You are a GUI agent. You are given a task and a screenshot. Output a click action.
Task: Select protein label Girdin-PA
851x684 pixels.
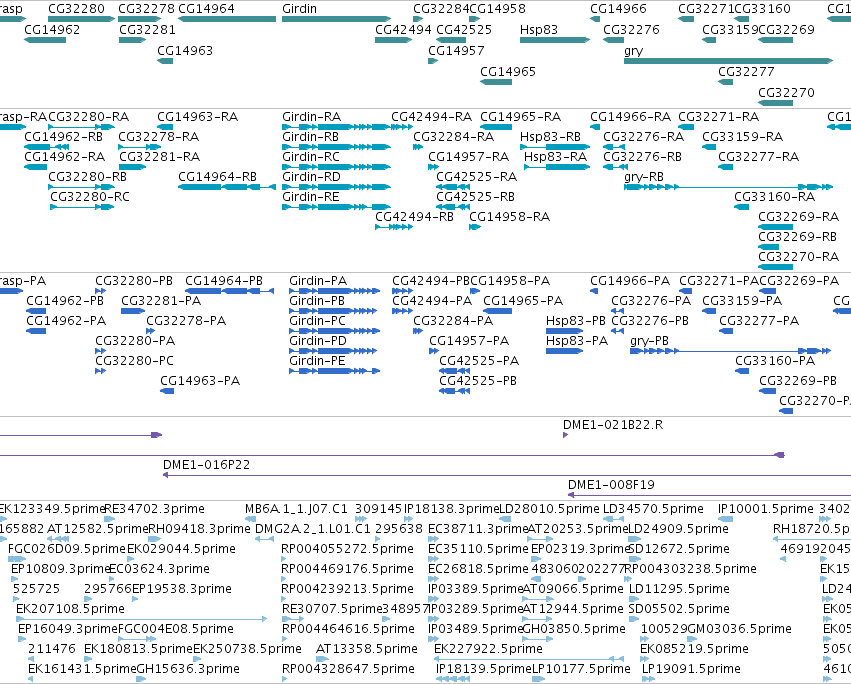click(x=318, y=281)
